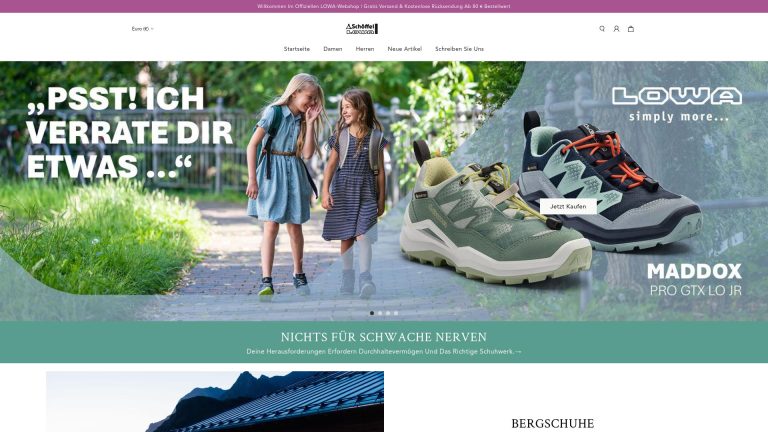The height and width of the screenshot is (432, 768).
Task: Expand the Euro currency dropdown
Action: click(143, 29)
